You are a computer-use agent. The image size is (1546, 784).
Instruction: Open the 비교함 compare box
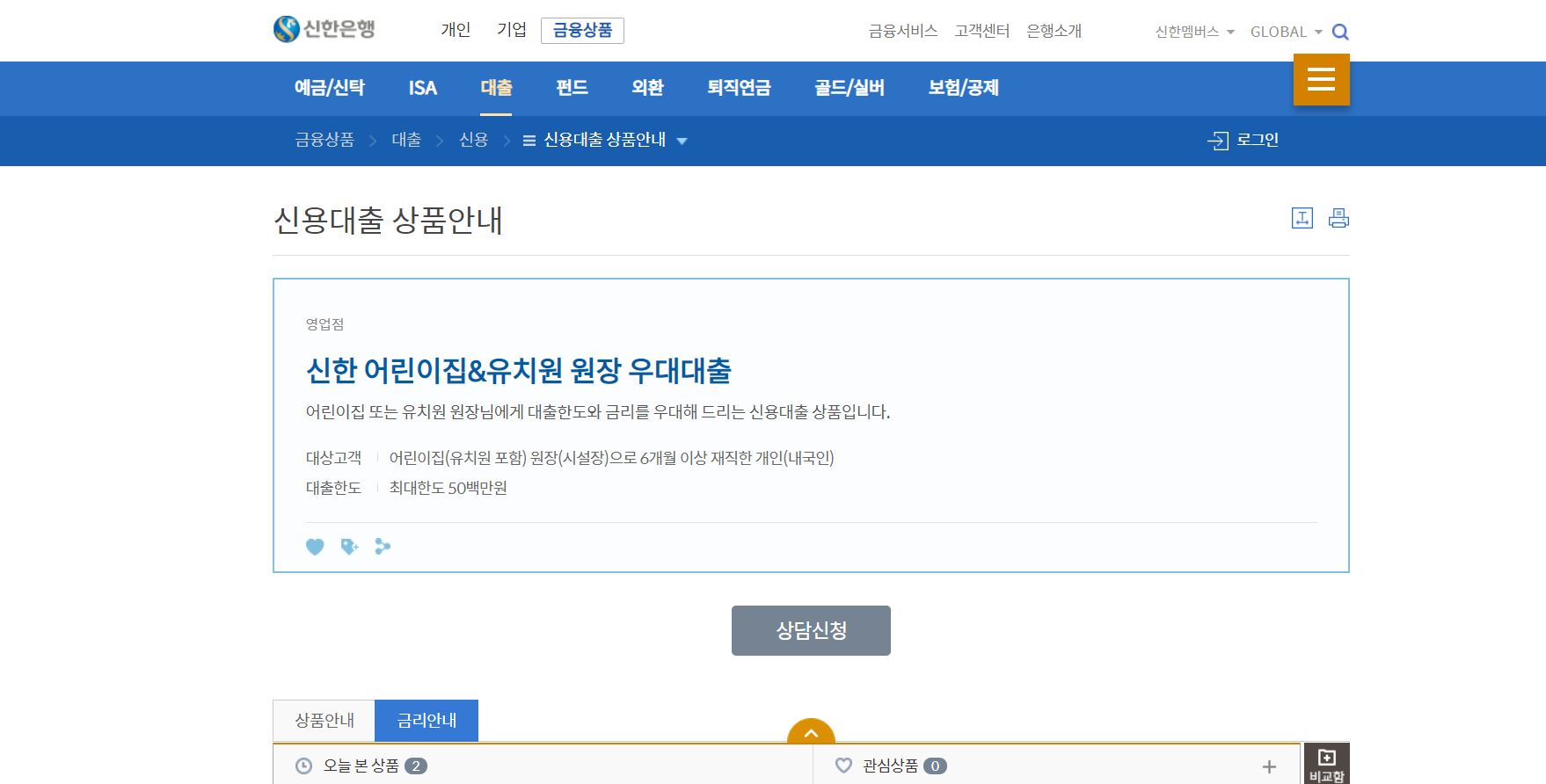click(x=1326, y=764)
